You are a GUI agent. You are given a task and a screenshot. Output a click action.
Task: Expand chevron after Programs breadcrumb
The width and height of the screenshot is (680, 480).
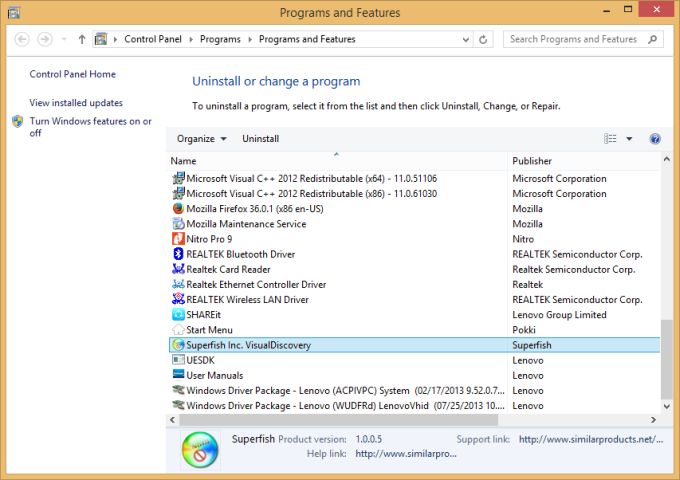(x=250, y=39)
